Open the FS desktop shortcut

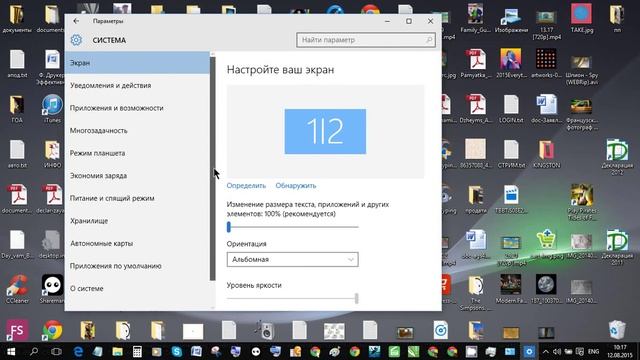[17, 330]
